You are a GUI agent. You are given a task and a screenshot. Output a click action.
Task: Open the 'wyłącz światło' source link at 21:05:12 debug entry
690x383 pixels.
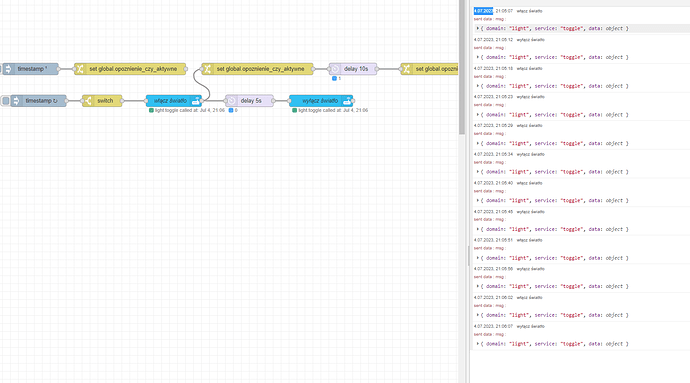tap(531, 40)
